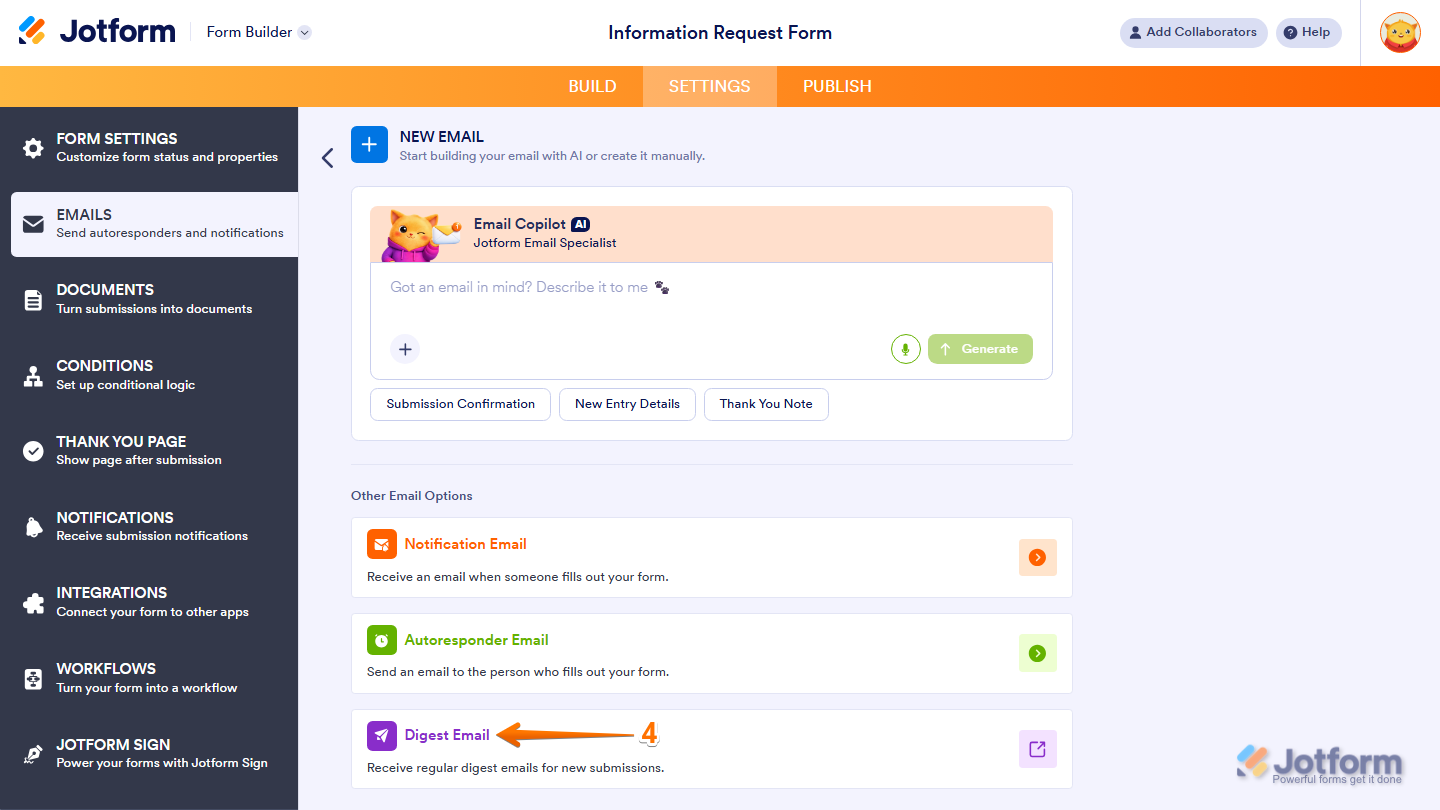Click the Add Collaborators button
Image resolution: width=1440 pixels, height=810 pixels.
[x=1193, y=32]
